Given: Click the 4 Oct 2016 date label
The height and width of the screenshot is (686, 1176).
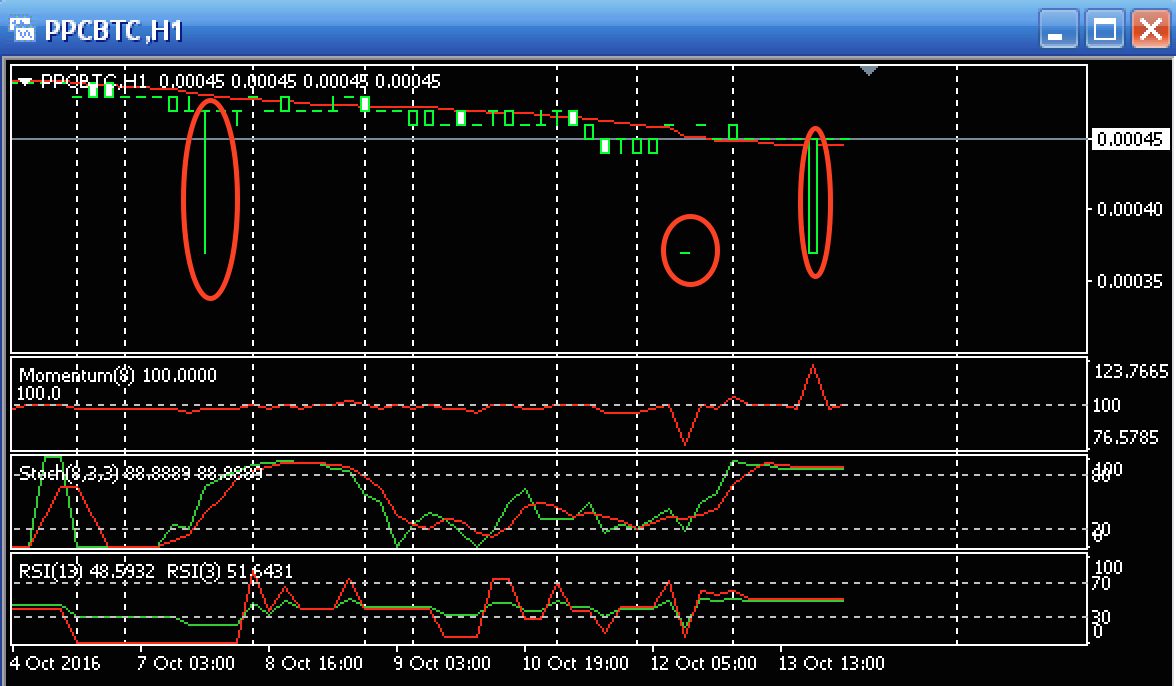Looking at the screenshot, I should tap(55, 664).
